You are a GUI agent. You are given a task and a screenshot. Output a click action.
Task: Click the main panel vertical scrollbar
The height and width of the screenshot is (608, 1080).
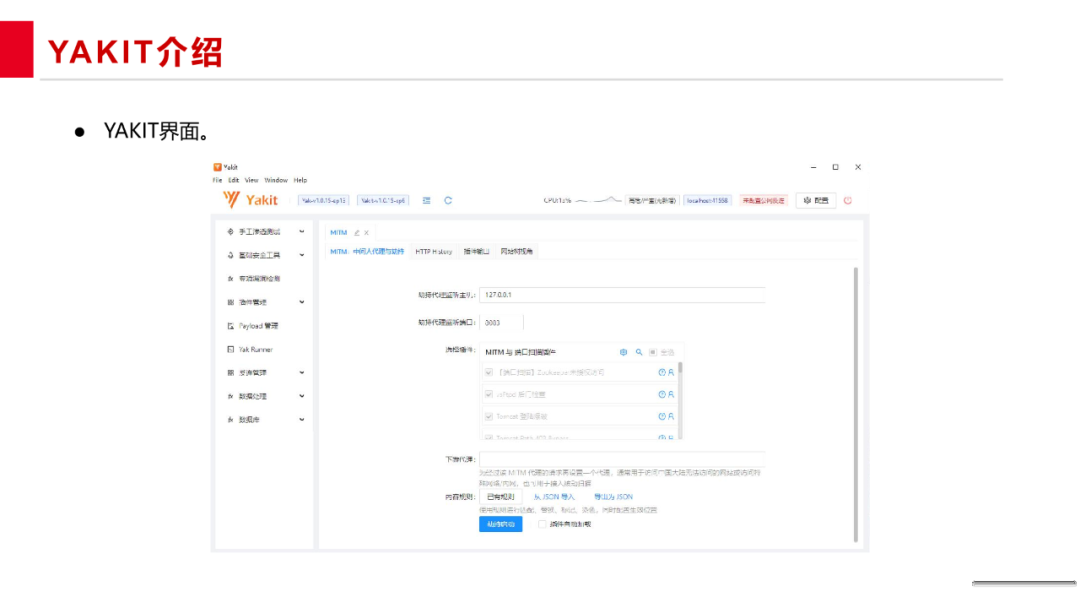coord(855,404)
